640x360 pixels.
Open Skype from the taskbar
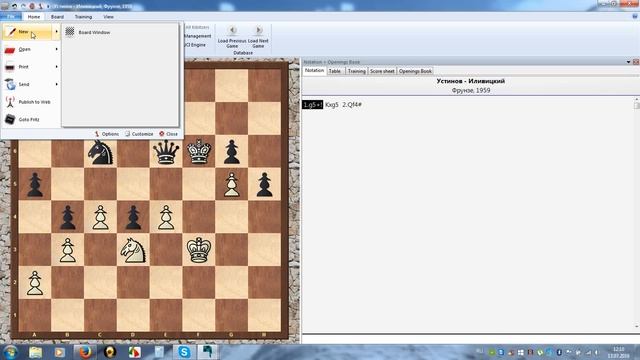184,352
